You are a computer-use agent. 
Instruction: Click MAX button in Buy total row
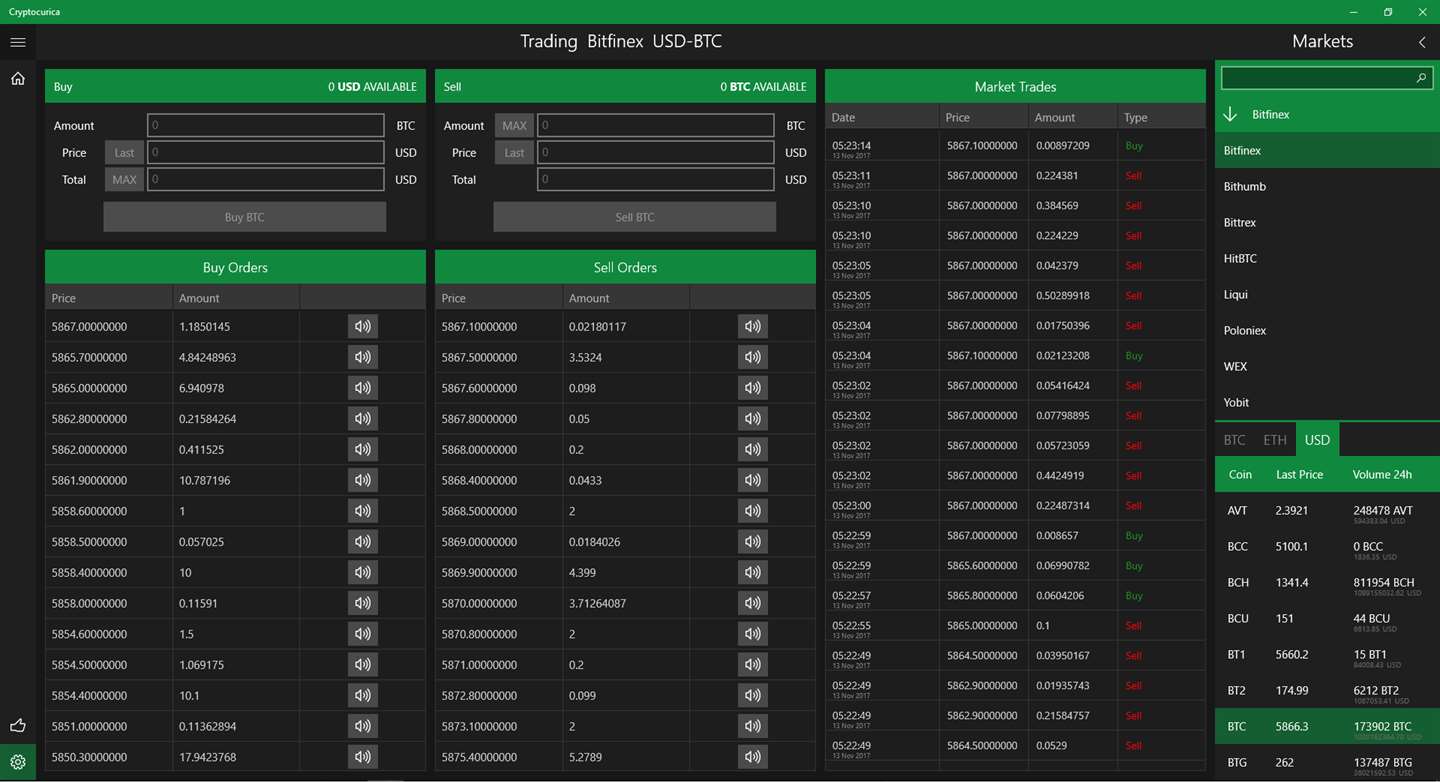pyautogui.click(x=124, y=180)
